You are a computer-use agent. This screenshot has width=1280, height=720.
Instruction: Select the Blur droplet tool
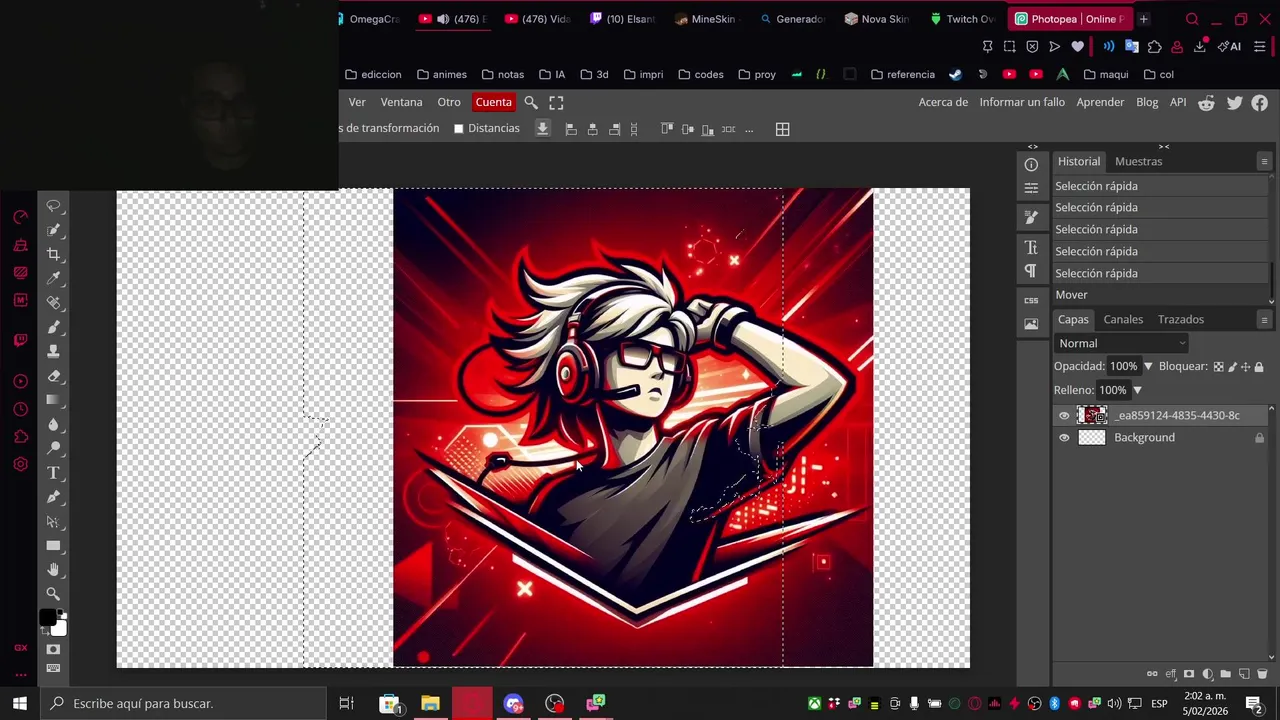tap(54, 424)
